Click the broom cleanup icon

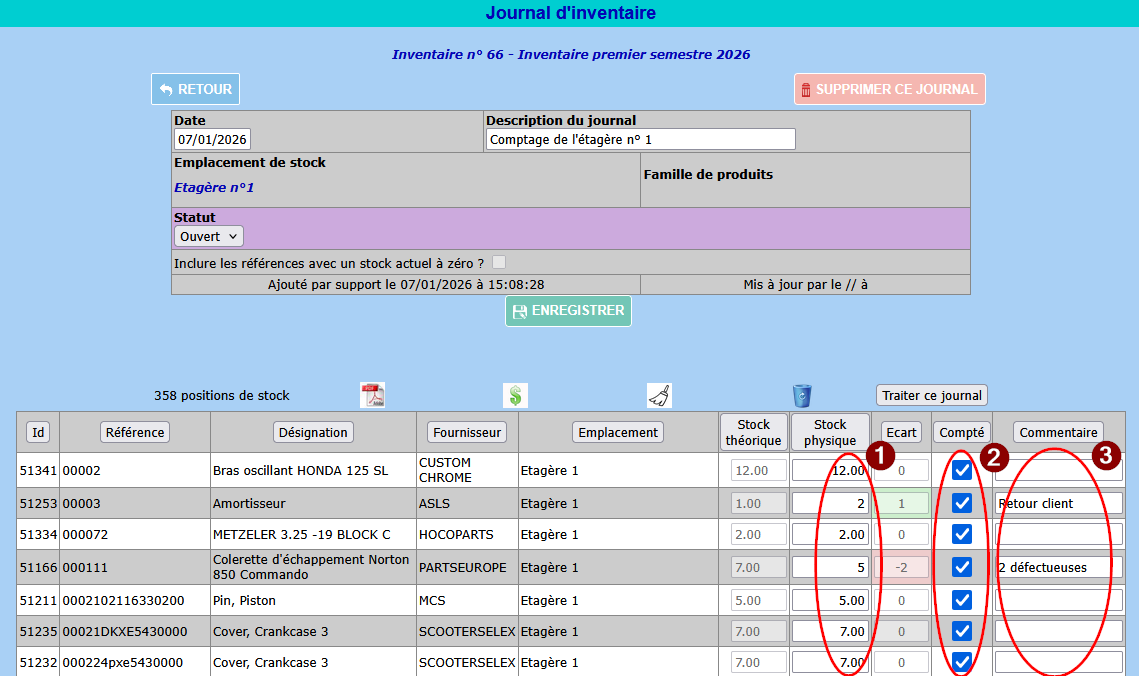click(x=659, y=395)
